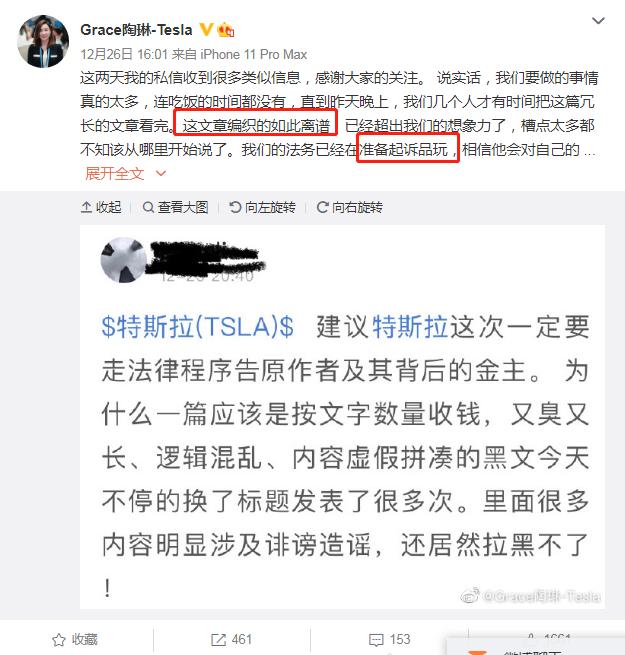The image size is (625, 655).
Task: Click the membership crown badge icon
Action: pos(226,29)
